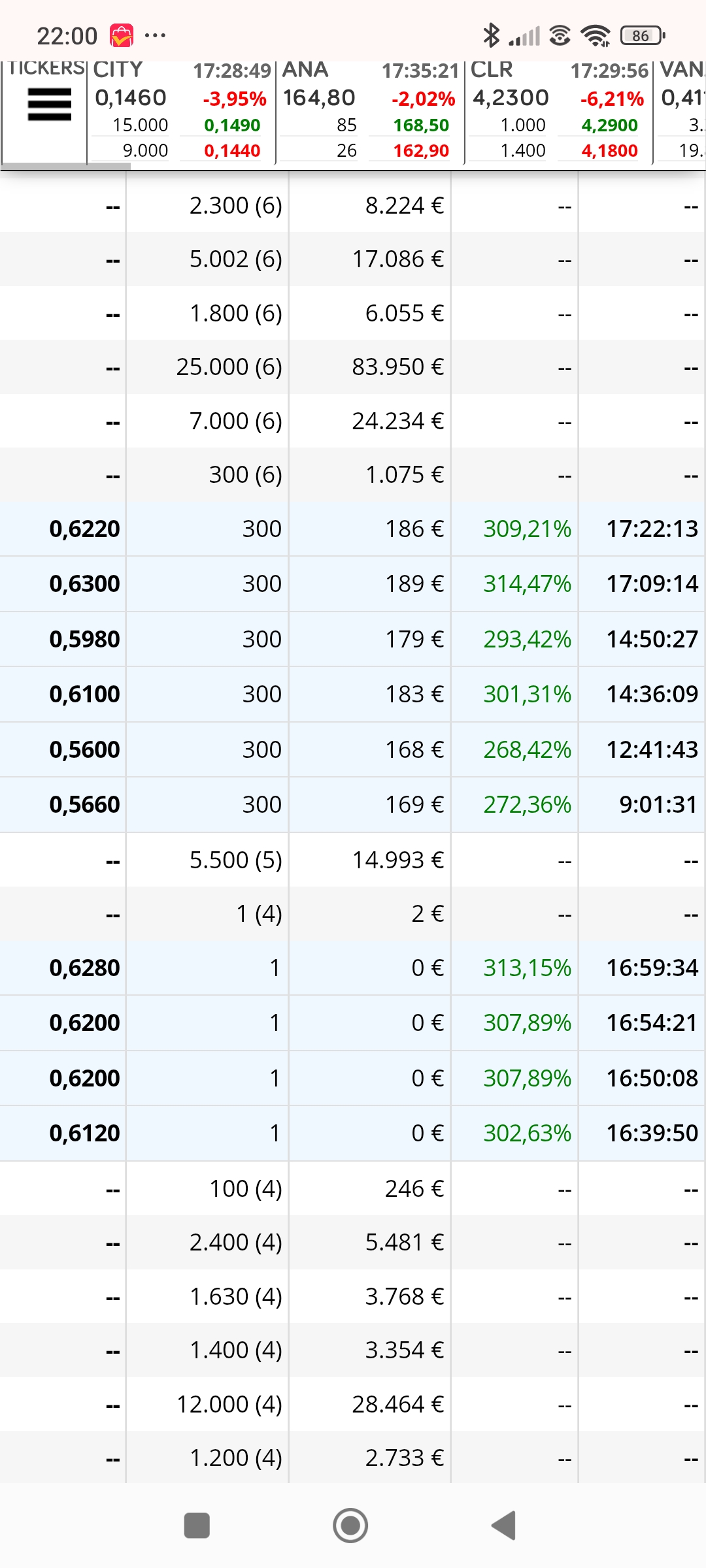
Task: Expand the 5.500 (5) grouped order row
Action: point(353,860)
